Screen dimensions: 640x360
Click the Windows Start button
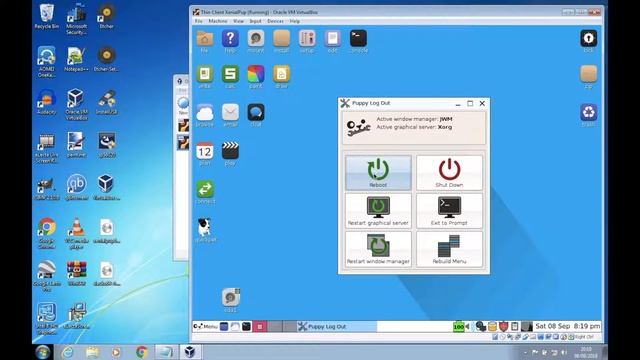(43, 352)
